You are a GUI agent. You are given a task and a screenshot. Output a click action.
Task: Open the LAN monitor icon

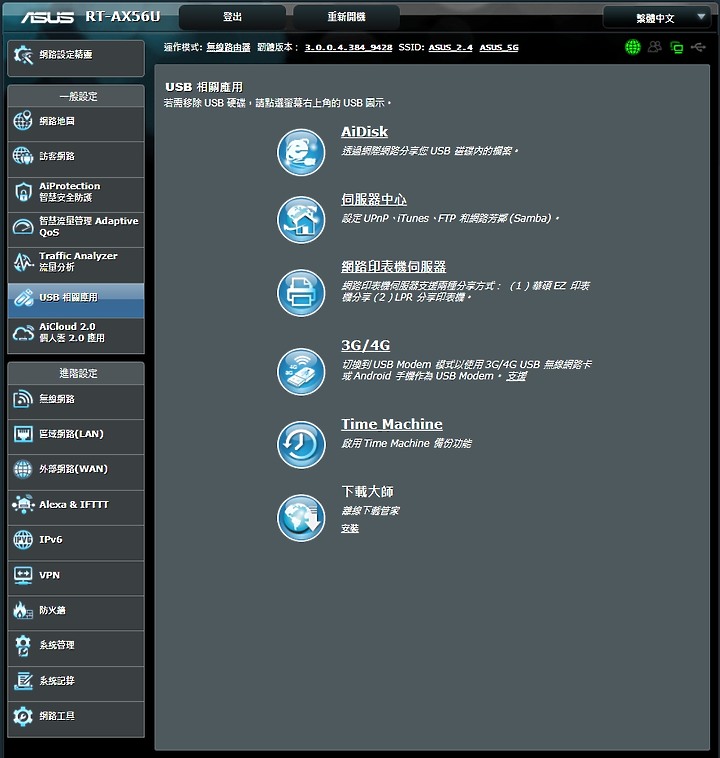click(x=23, y=434)
